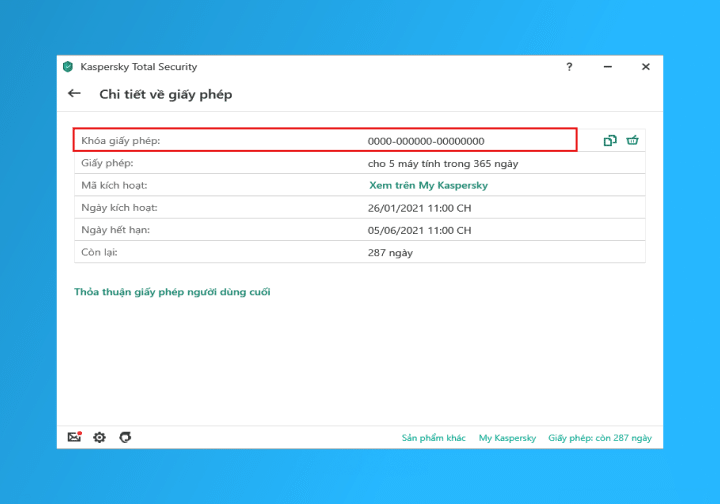Open 'Thỏa thuận giấy phép người dùng cuối' link
720x504 pixels.
pyautogui.click(x=172, y=292)
